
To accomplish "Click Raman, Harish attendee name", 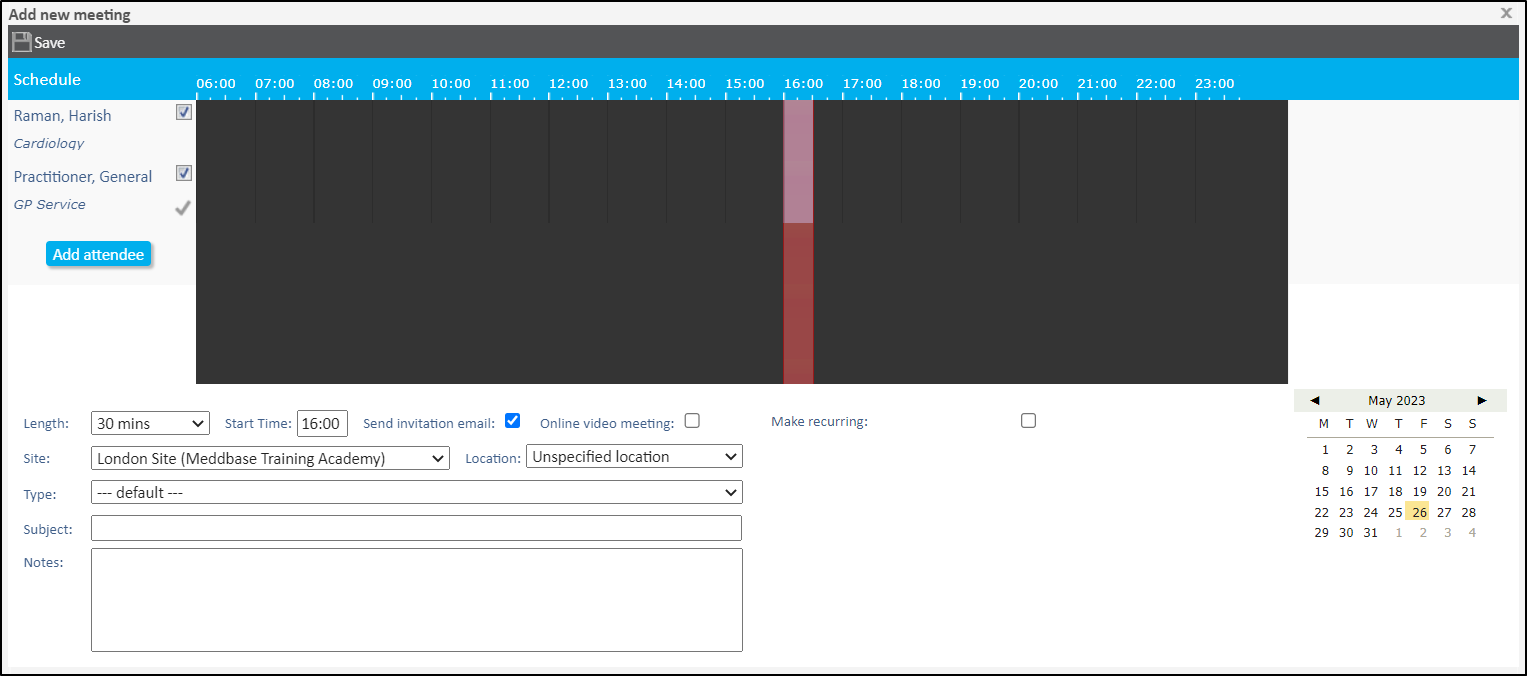I will point(62,116).
